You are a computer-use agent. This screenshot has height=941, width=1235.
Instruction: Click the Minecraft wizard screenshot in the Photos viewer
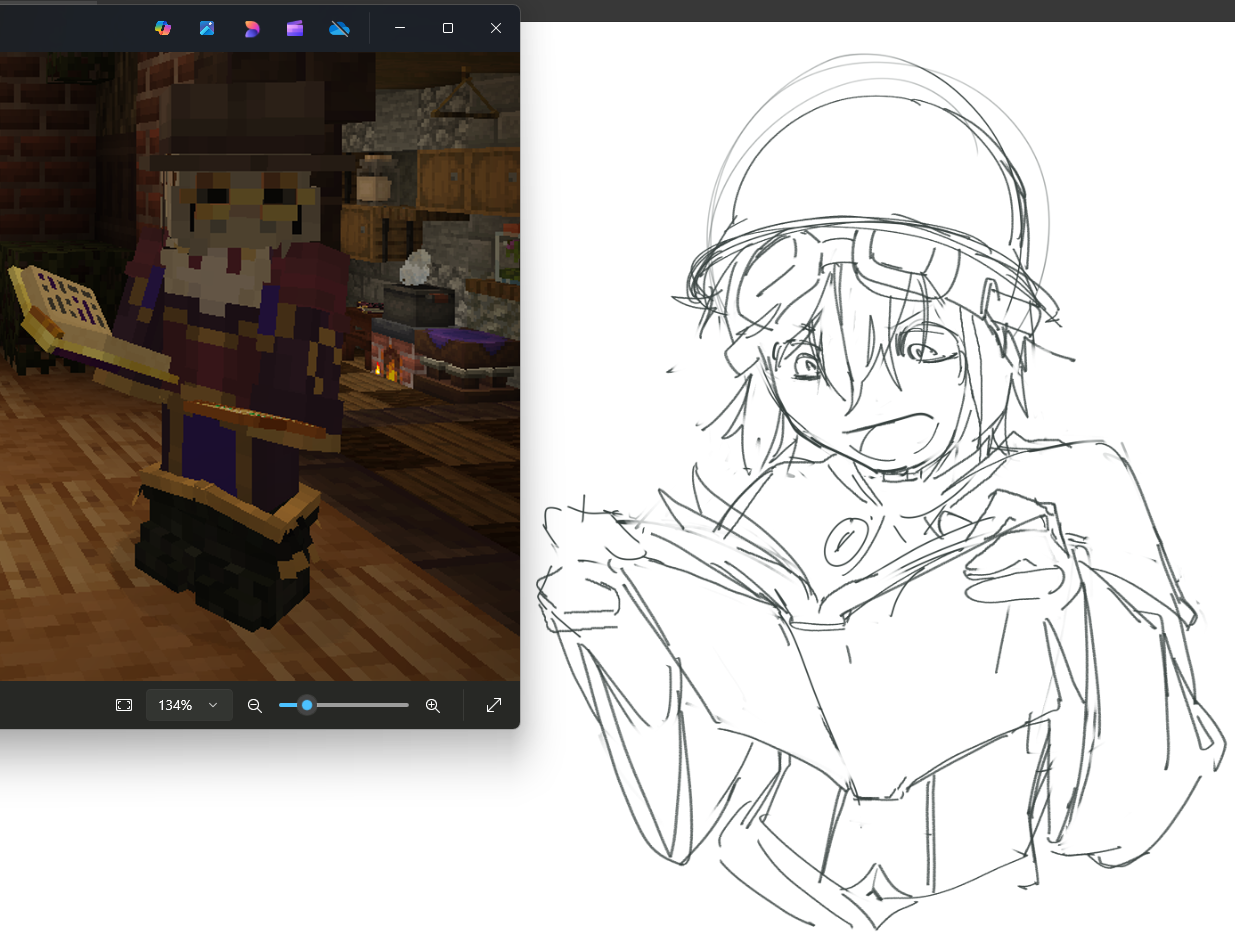[x=260, y=366]
